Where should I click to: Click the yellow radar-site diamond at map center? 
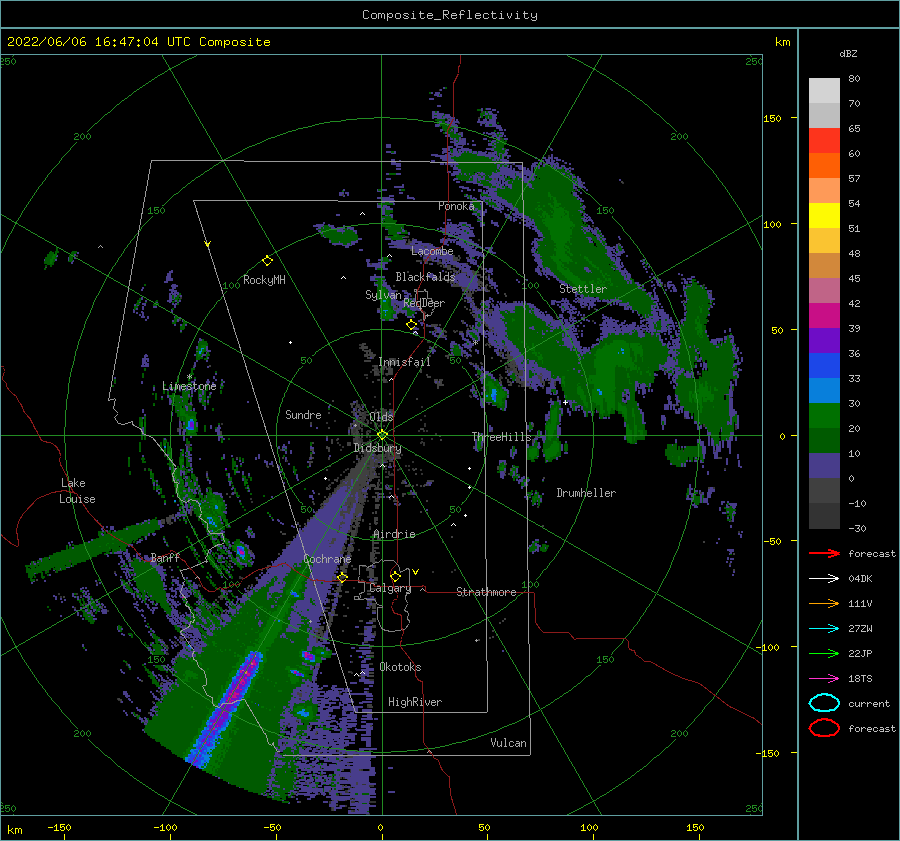pyautogui.click(x=382, y=435)
